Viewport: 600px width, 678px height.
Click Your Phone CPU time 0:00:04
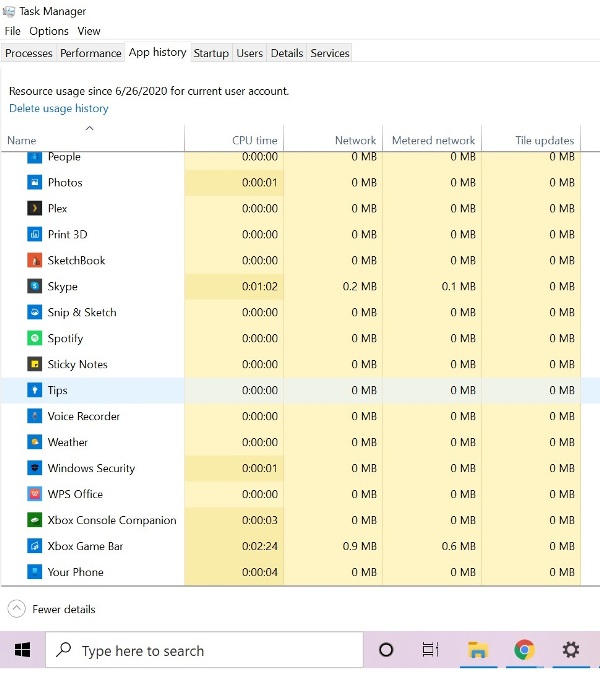259,572
